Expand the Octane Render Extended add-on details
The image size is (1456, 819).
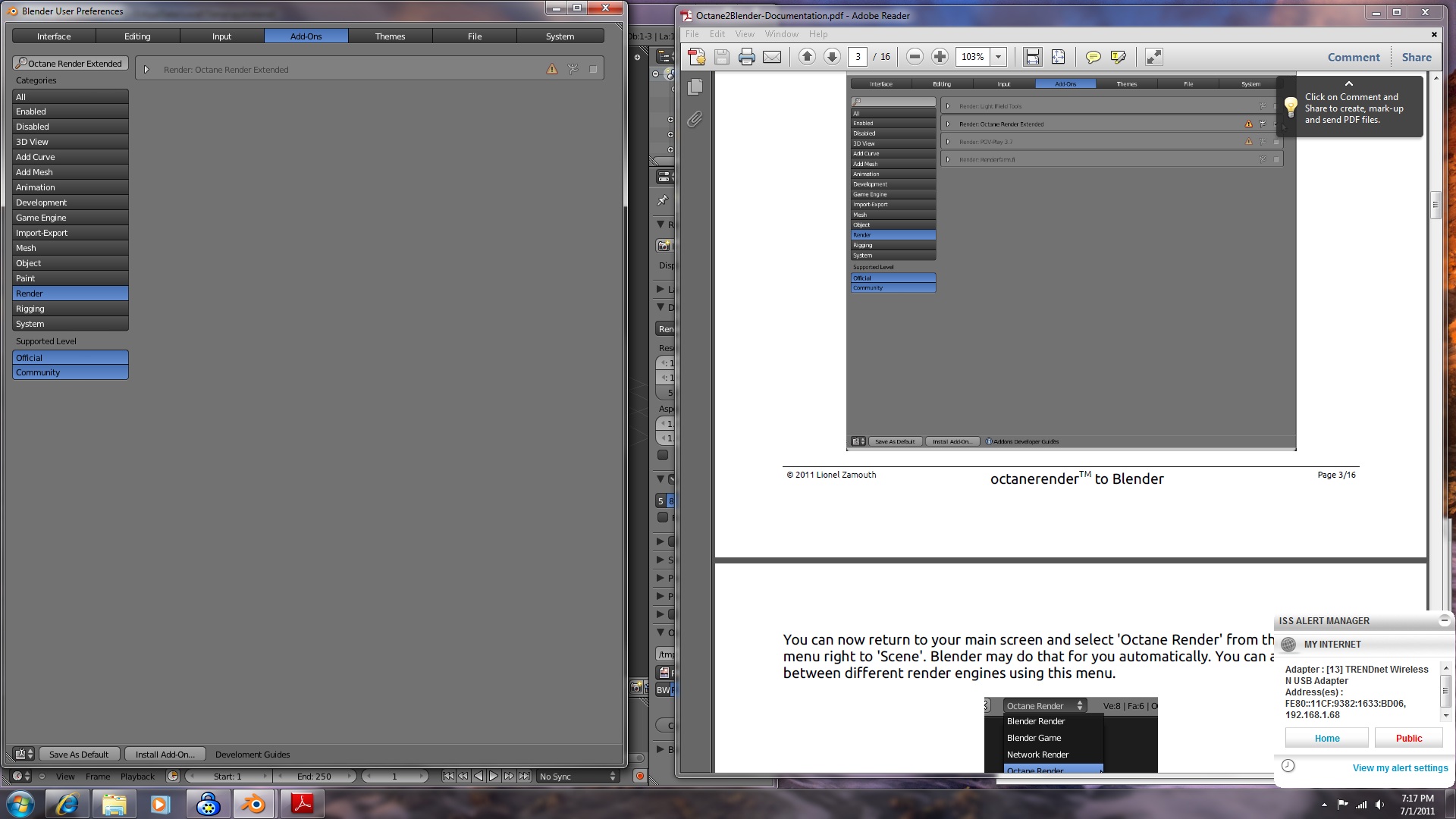[146, 70]
